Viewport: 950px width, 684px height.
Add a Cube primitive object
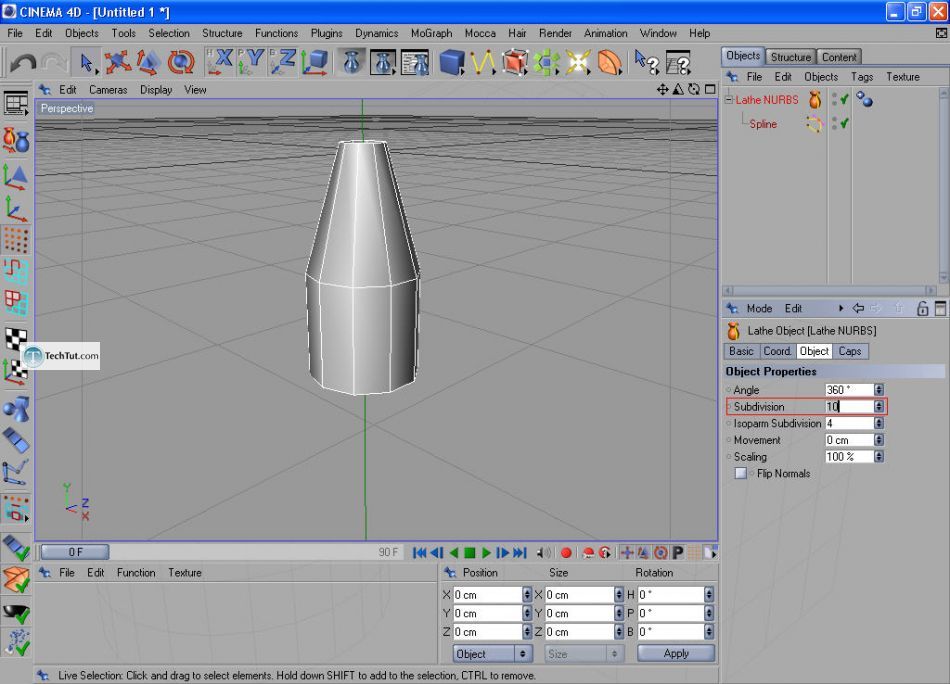point(451,62)
